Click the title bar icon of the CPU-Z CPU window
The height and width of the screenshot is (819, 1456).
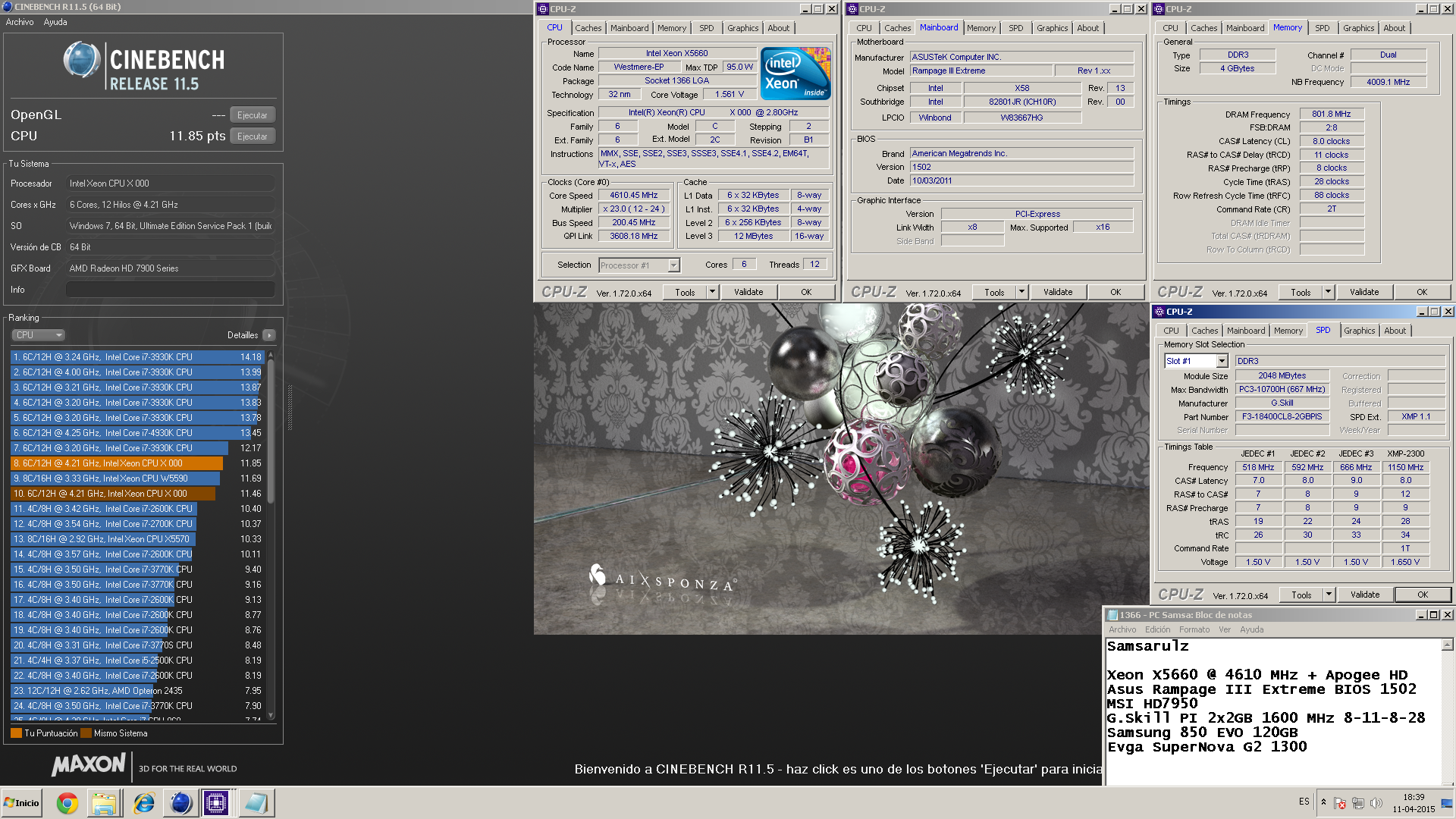pyautogui.click(x=542, y=9)
